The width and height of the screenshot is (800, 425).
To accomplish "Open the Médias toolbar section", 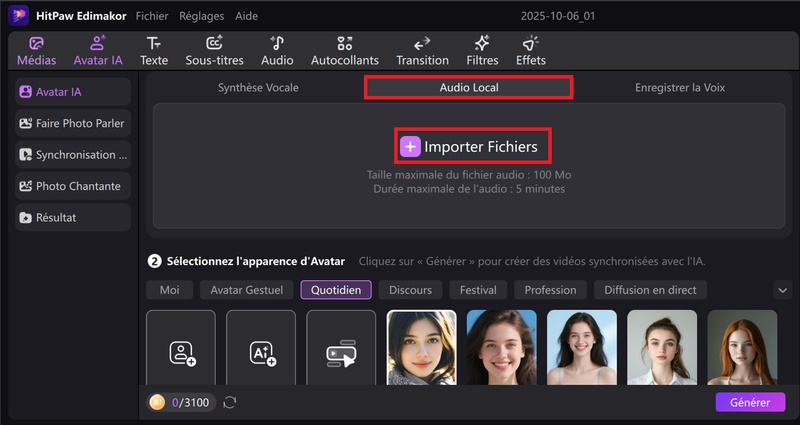I will coord(37,51).
